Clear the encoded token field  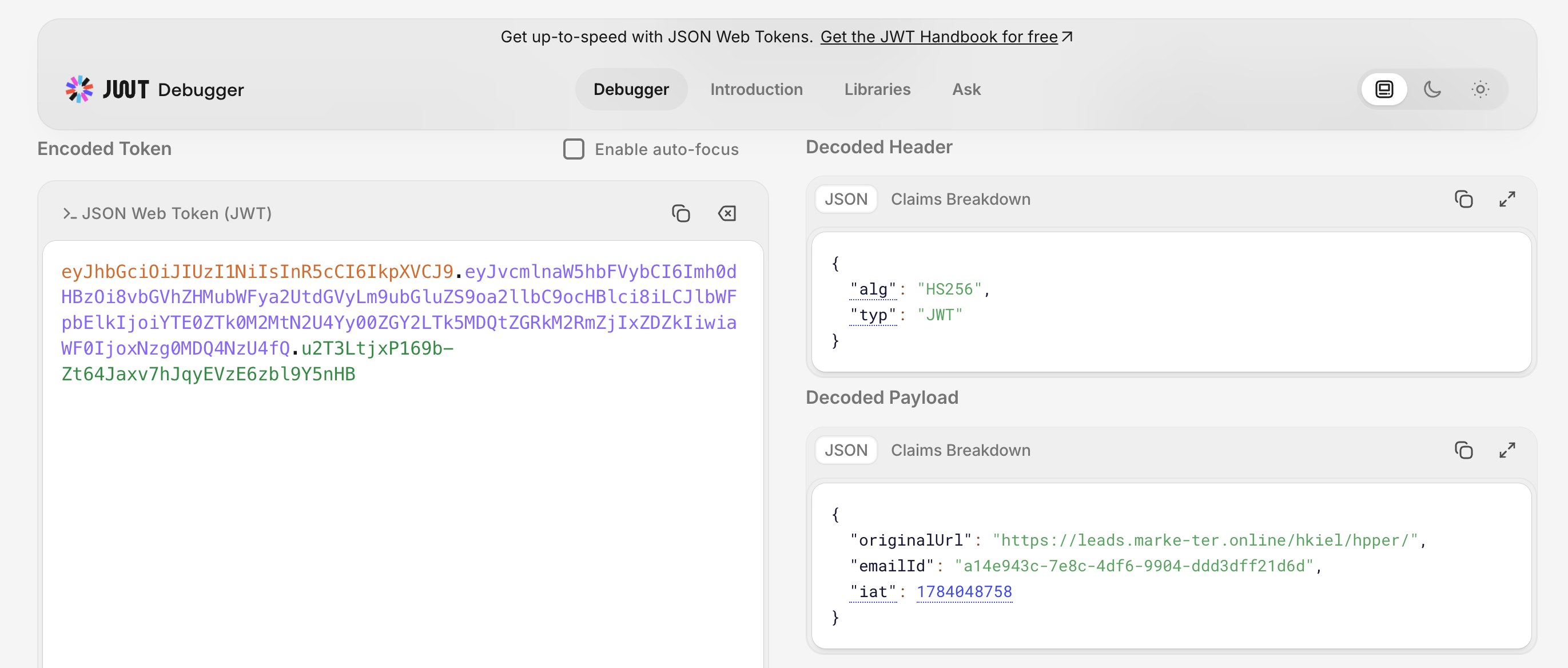coord(727,214)
